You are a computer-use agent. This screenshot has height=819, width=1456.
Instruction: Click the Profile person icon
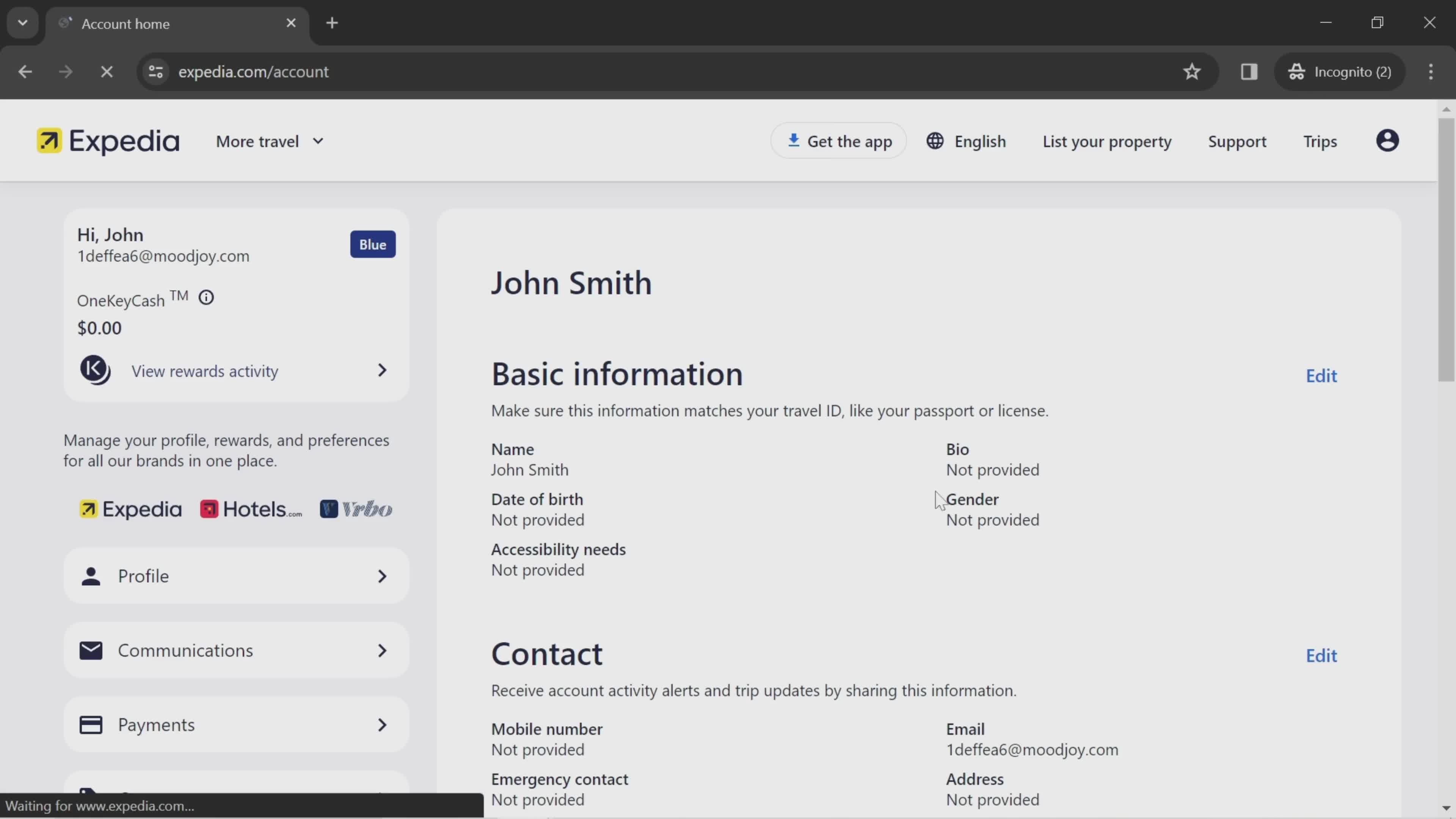pos(91,576)
